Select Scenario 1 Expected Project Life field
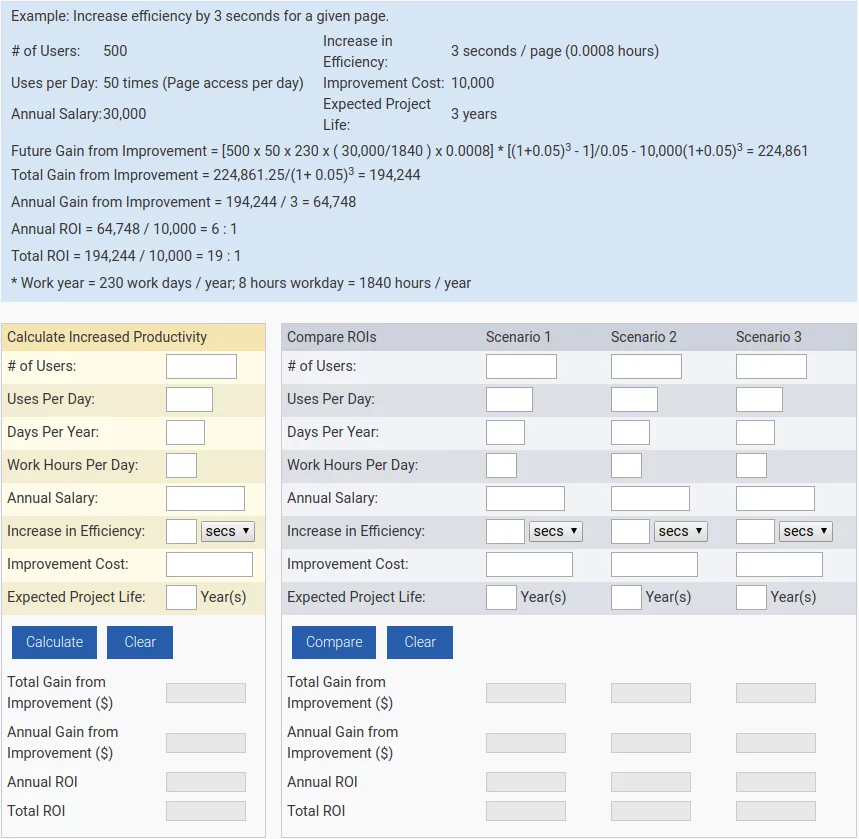Image resolution: width=859 pixels, height=839 pixels. pos(501,597)
